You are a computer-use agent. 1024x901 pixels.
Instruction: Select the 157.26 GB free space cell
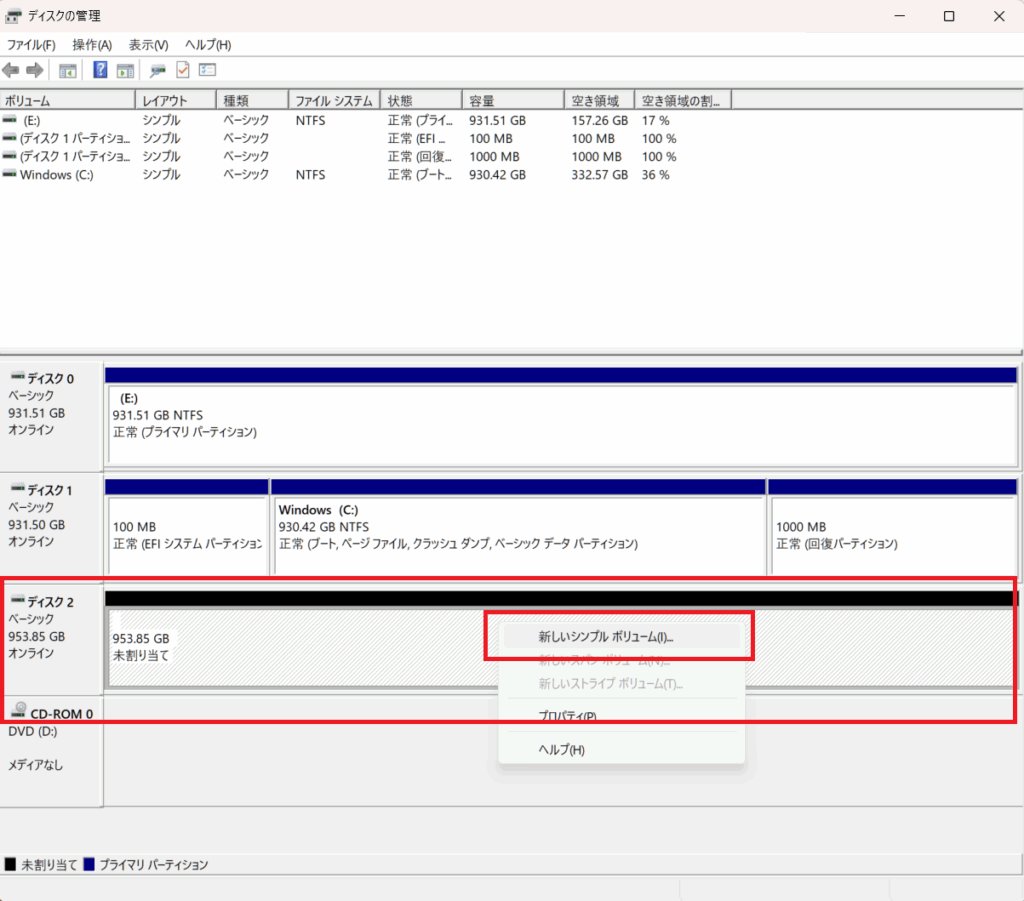click(x=600, y=121)
